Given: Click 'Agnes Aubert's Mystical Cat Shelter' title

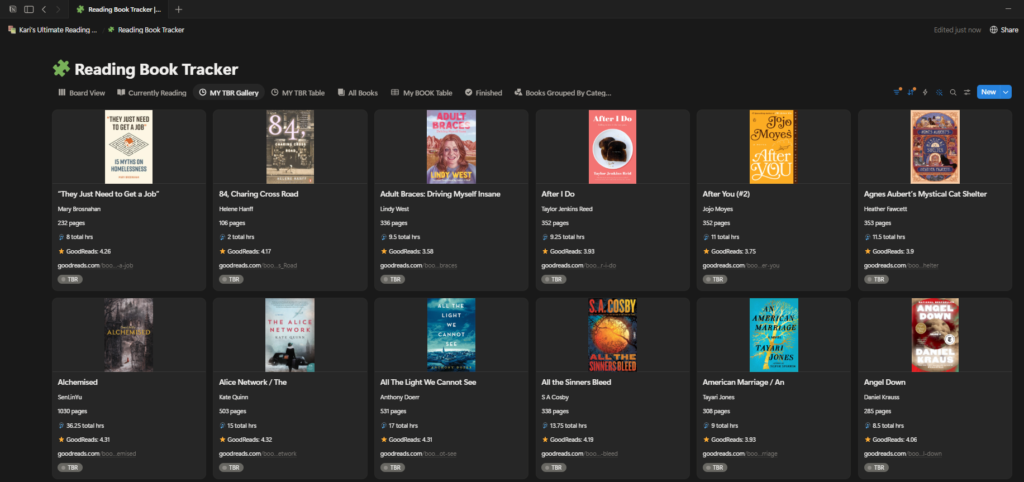Looking at the screenshot, I should [x=925, y=194].
